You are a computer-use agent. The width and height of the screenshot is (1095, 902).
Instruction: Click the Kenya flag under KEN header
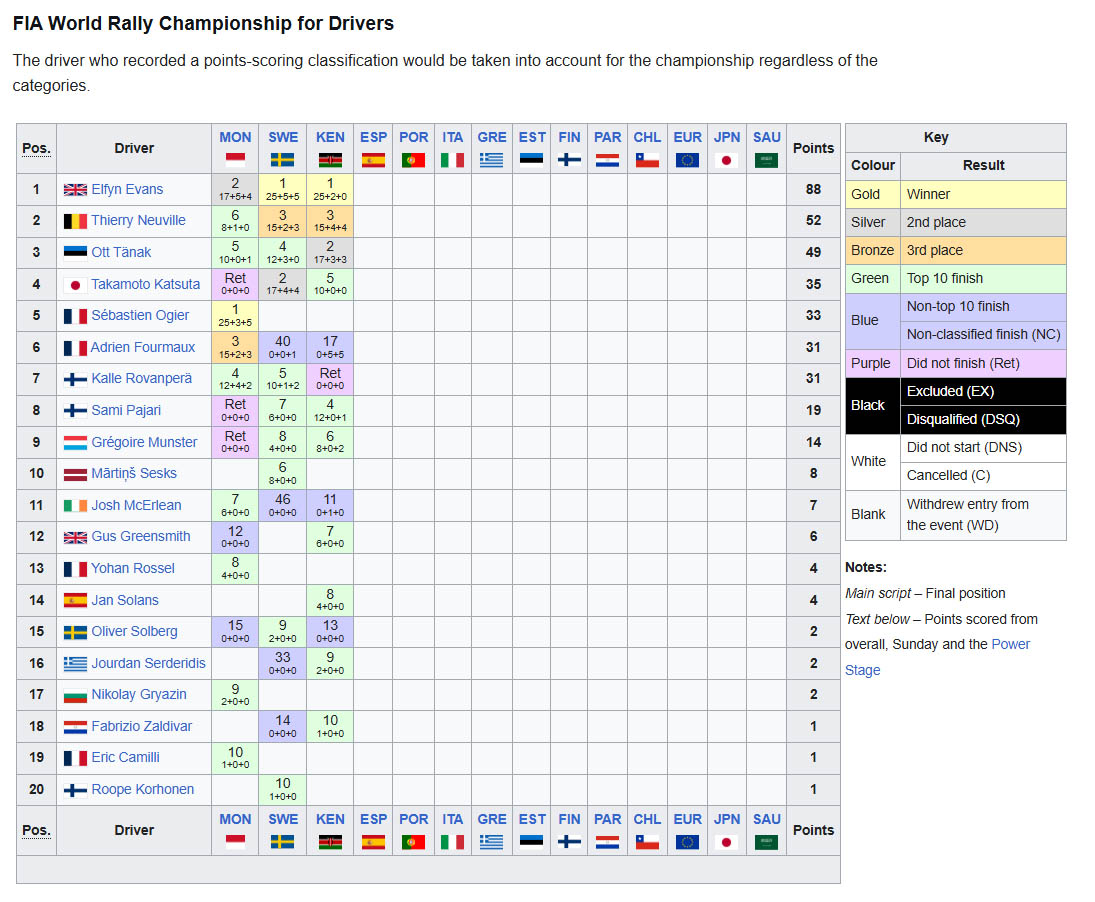coord(330,160)
